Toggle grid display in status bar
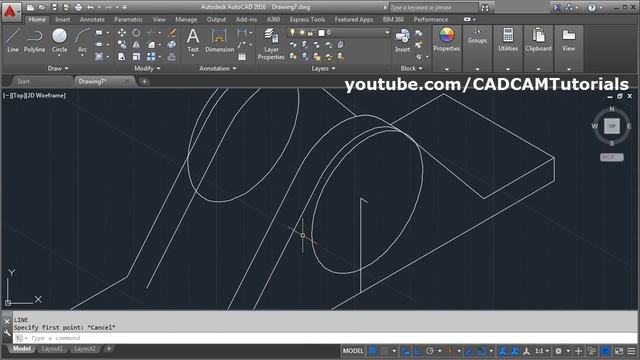The height and width of the screenshot is (360, 640). coord(372,351)
